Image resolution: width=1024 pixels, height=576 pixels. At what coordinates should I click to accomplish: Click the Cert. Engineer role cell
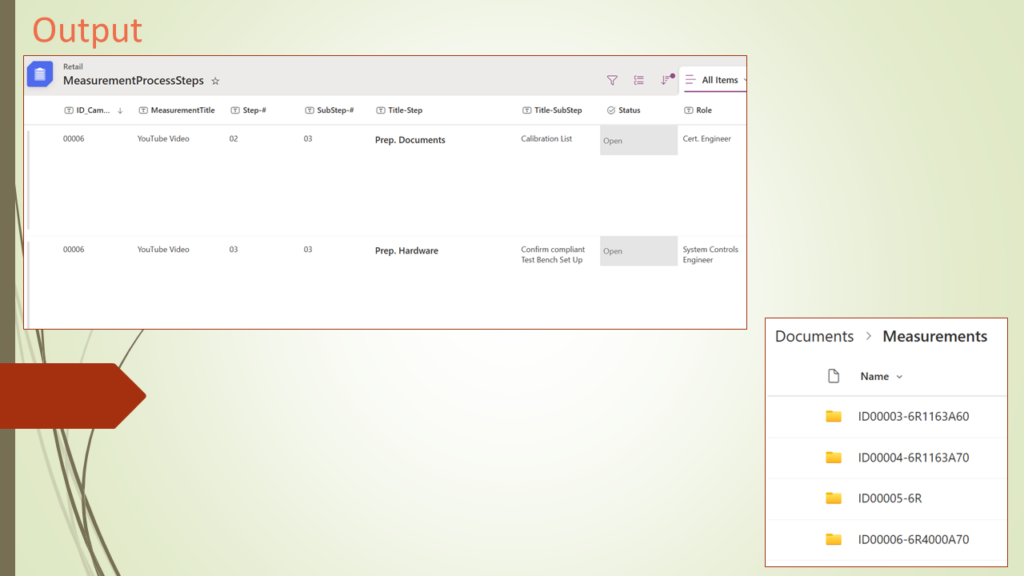[707, 138]
